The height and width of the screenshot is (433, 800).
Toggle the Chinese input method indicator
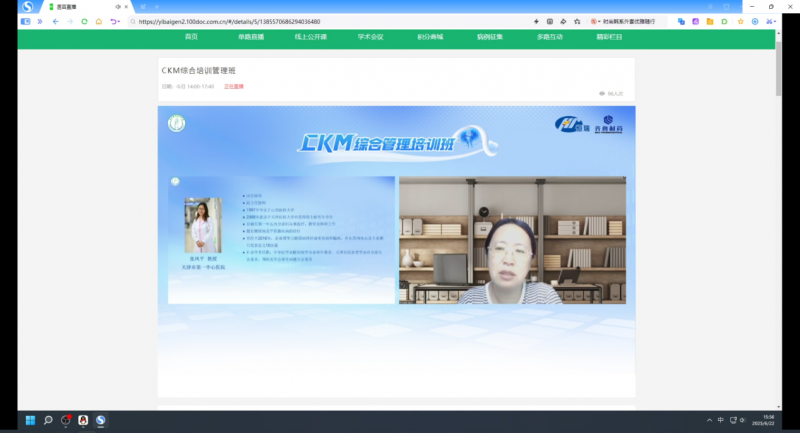coord(721,420)
